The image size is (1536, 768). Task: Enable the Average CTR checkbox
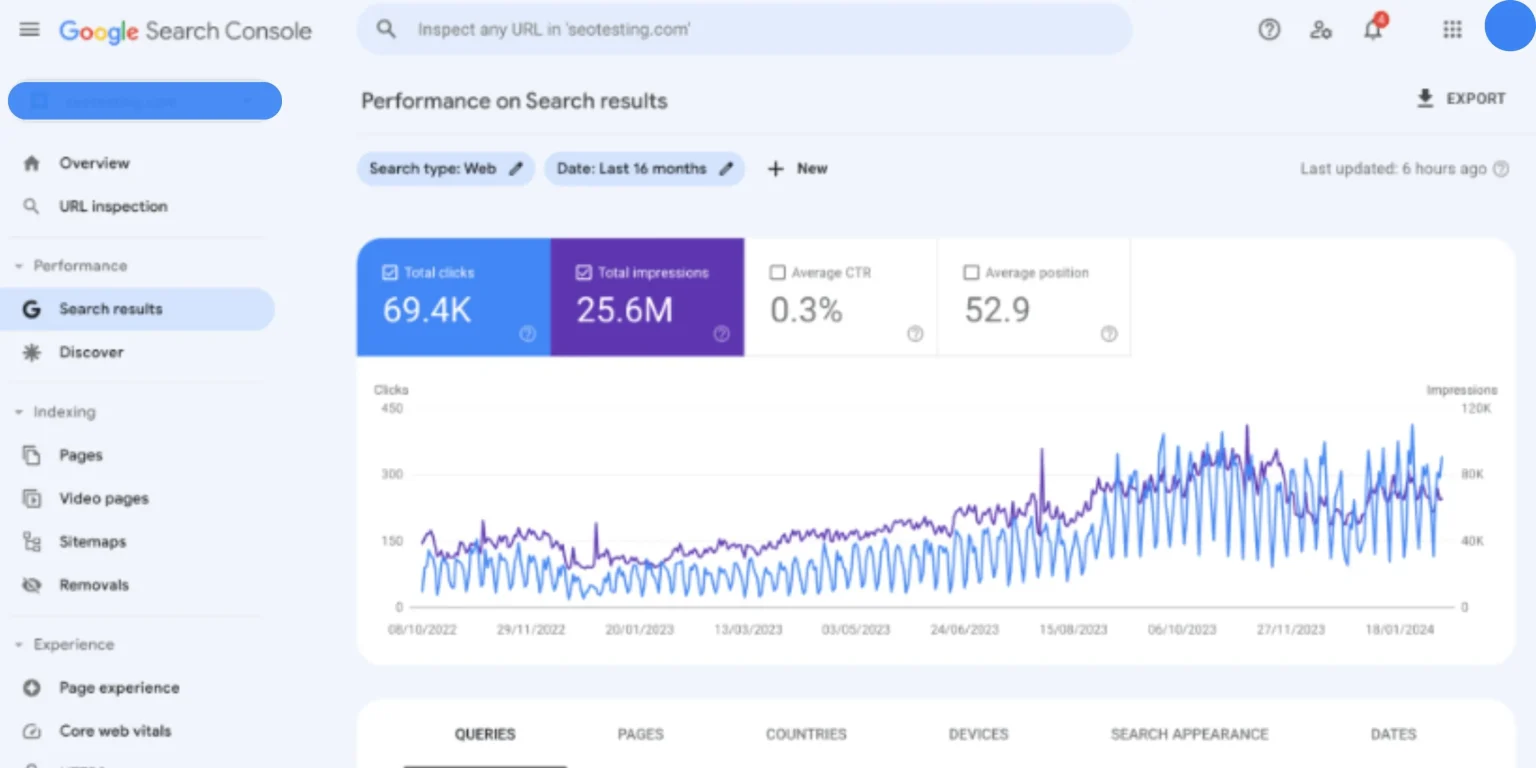point(777,272)
